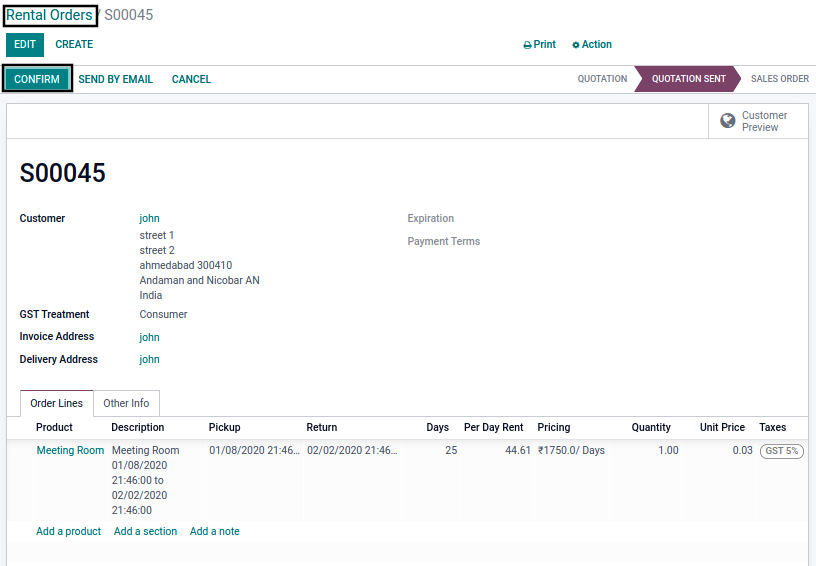The image size is (816, 566).
Task: Click the Days column header
Action: (x=437, y=427)
